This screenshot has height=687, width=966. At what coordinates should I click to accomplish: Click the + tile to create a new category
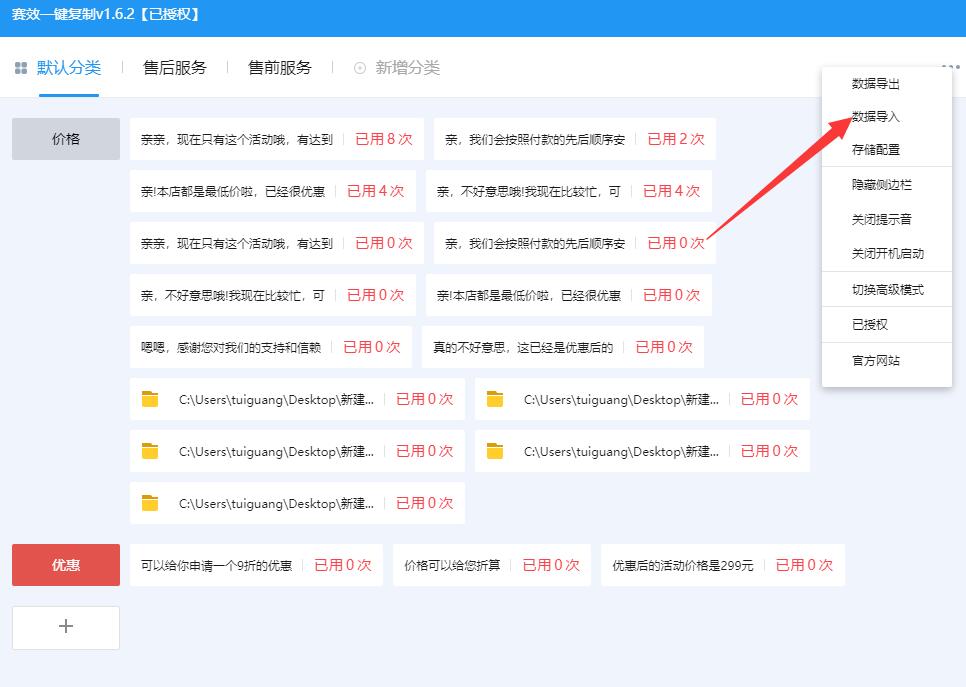65,627
